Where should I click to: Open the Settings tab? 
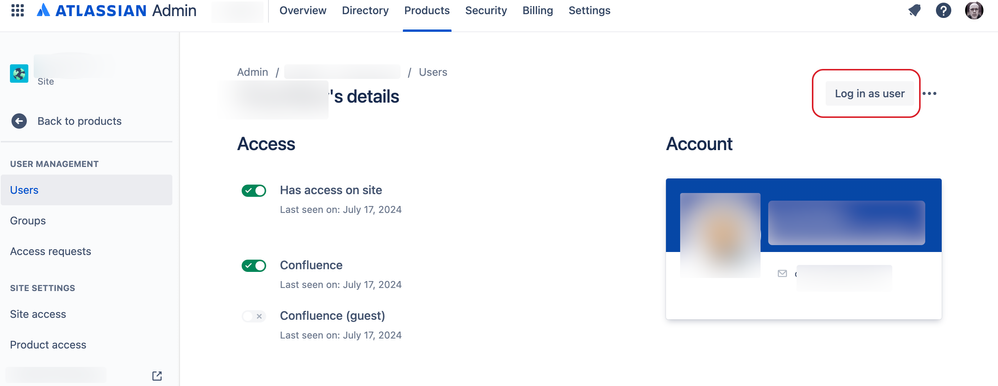tap(589, 10)
